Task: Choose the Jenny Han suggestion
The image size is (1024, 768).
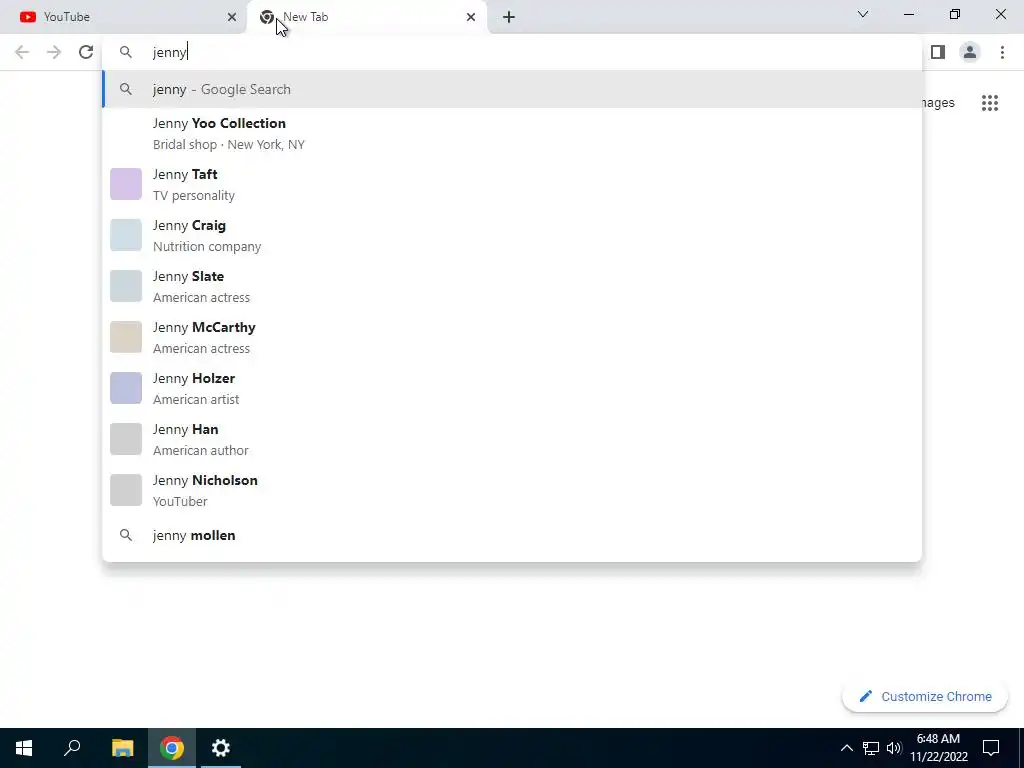Action: (x=512, y=439)
